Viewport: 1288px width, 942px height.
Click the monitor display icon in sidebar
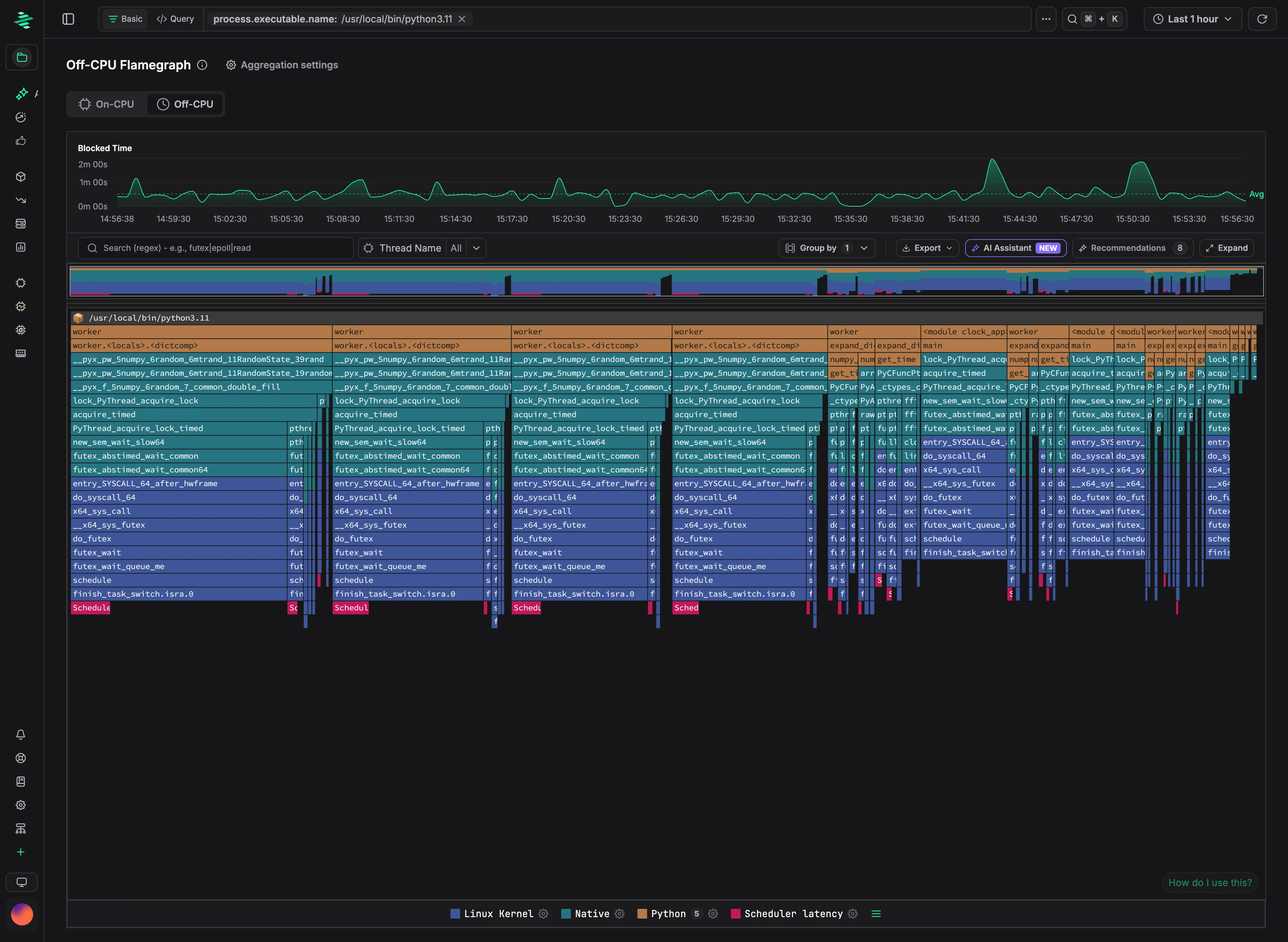[x=22, y=882]
